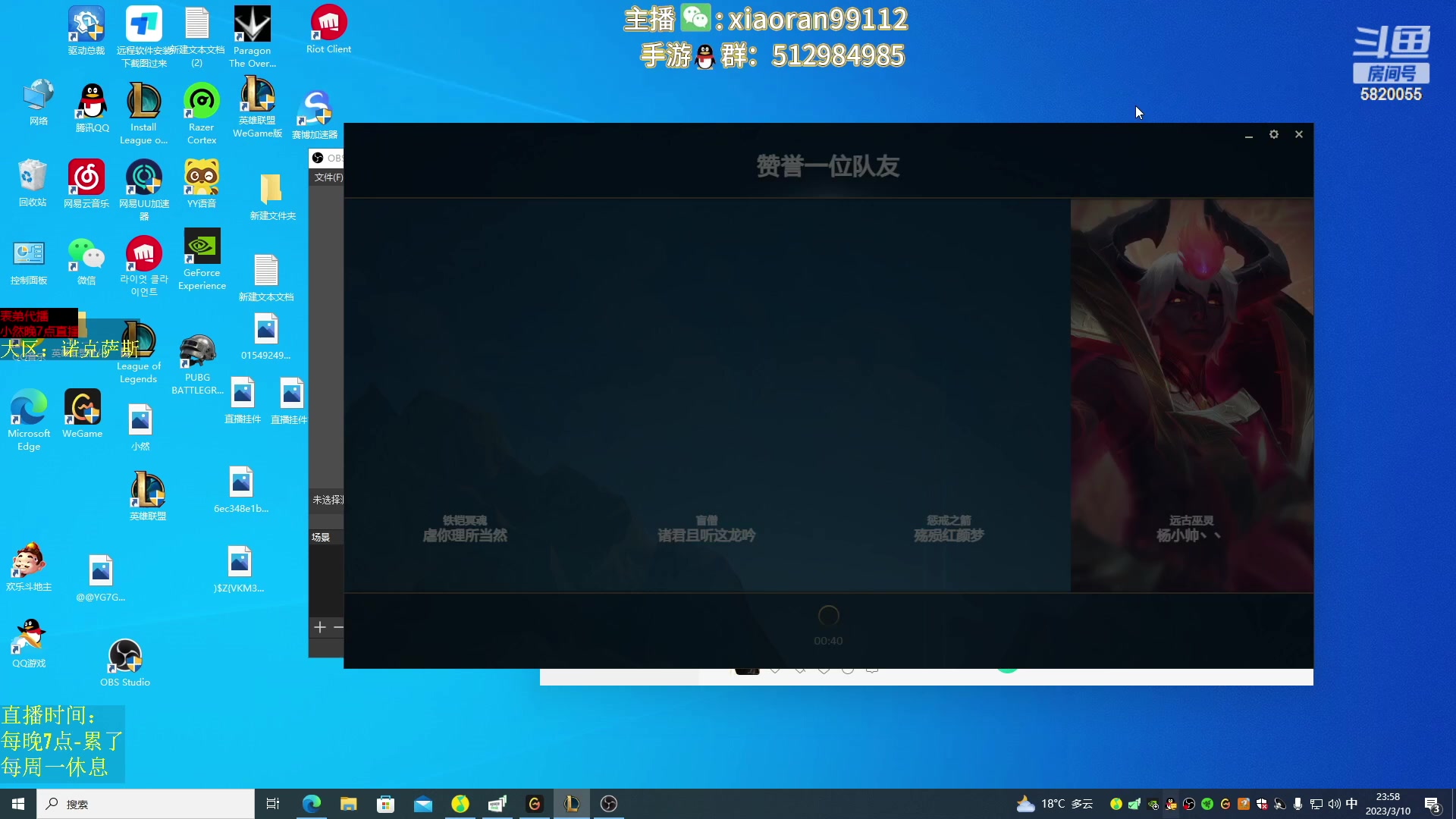Switch to OBS Studio taskbar button
The height and width of the screenshot is (819, 1456).
click(x=609, y=804)
